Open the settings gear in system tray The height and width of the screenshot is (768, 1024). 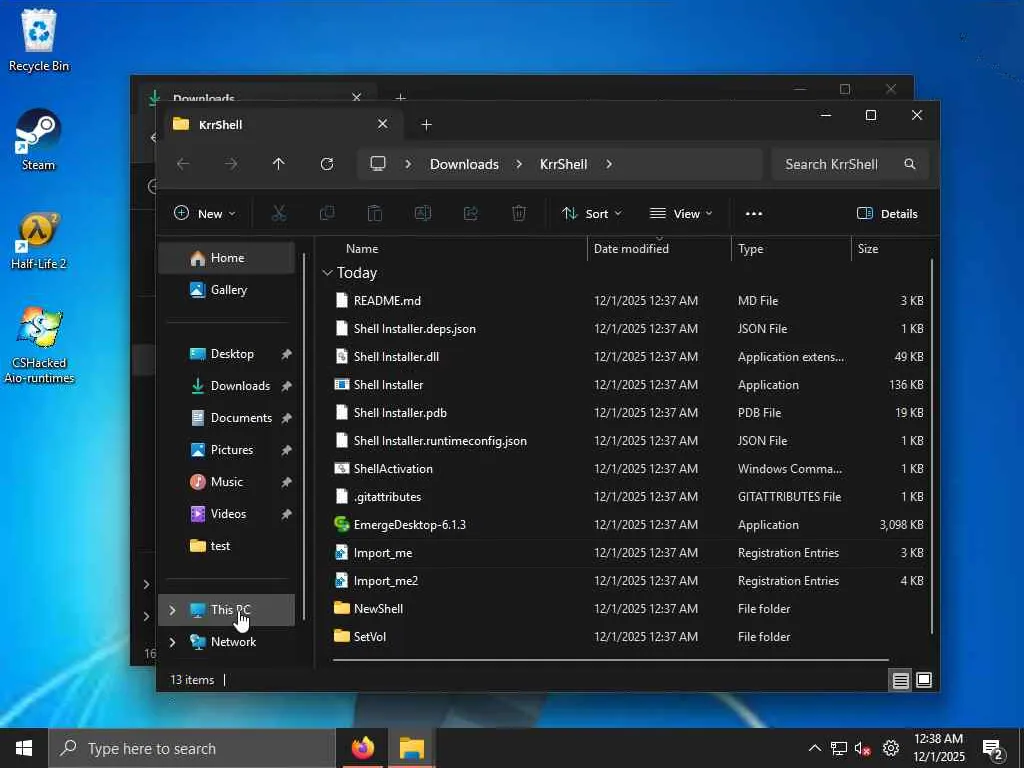click(891, 748)
